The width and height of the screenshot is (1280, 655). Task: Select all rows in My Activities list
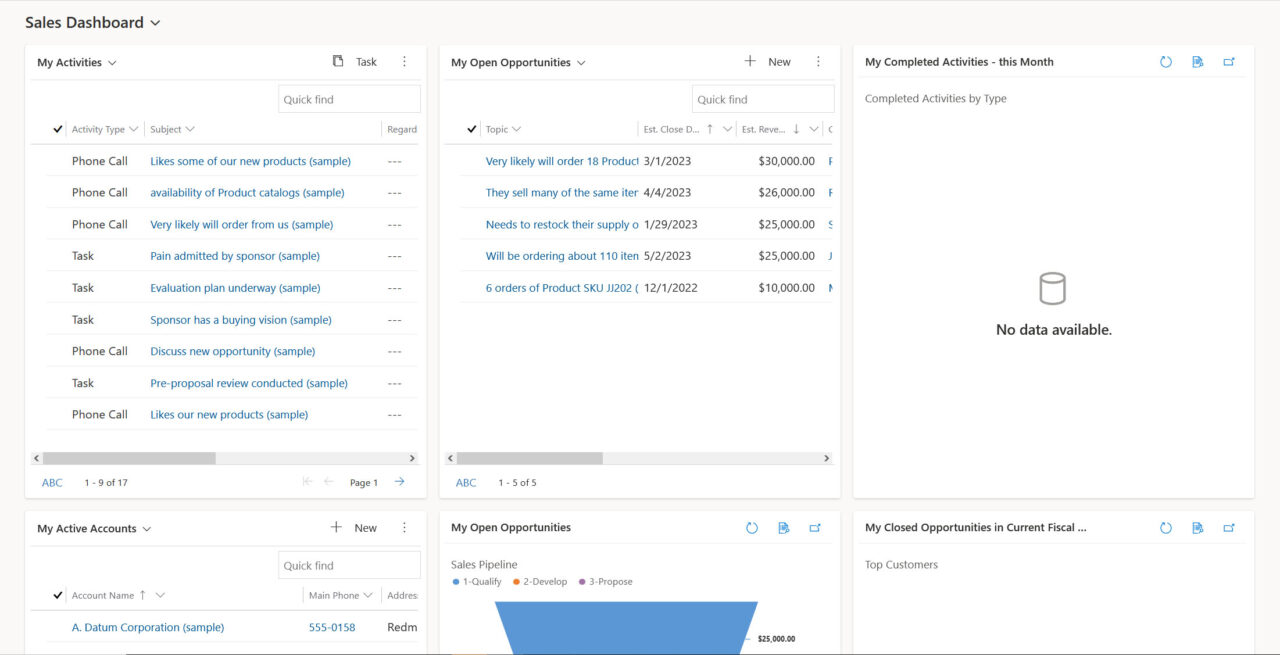(x=57, y=129)
